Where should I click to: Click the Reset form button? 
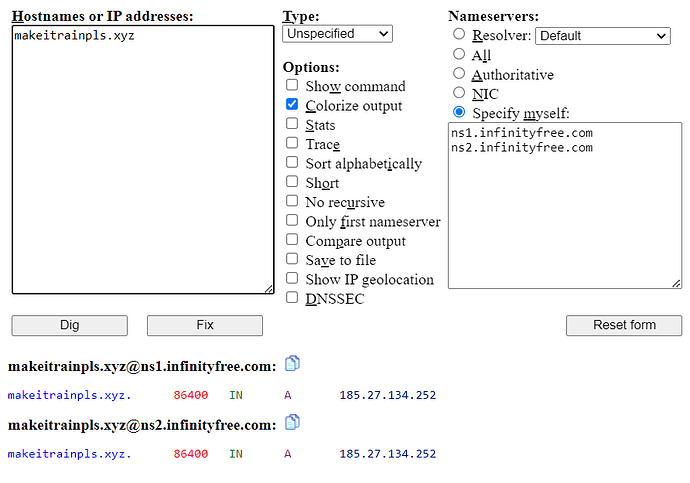point(624,325)
